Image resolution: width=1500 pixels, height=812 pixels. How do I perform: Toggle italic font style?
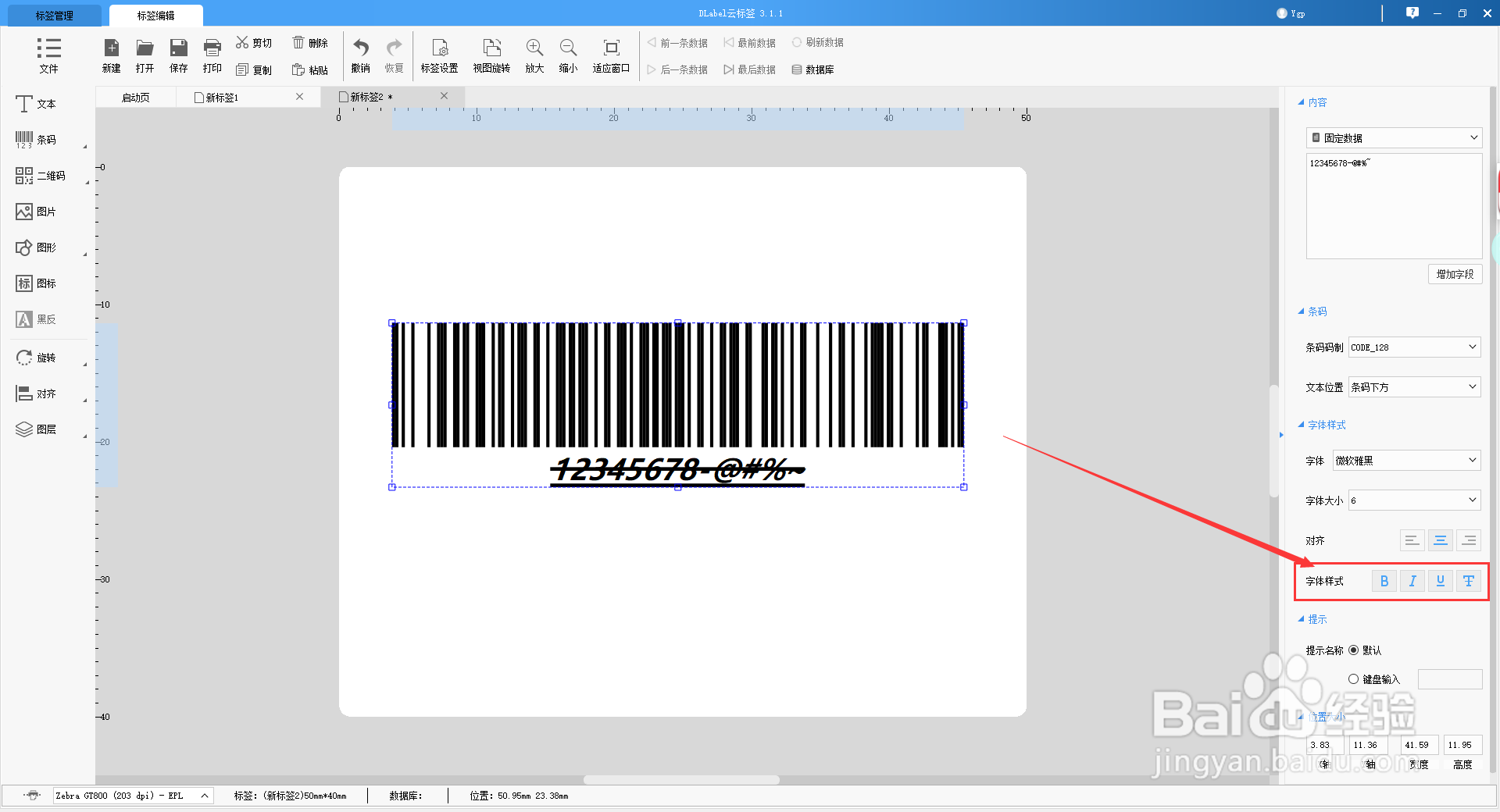click(1412, 581)
